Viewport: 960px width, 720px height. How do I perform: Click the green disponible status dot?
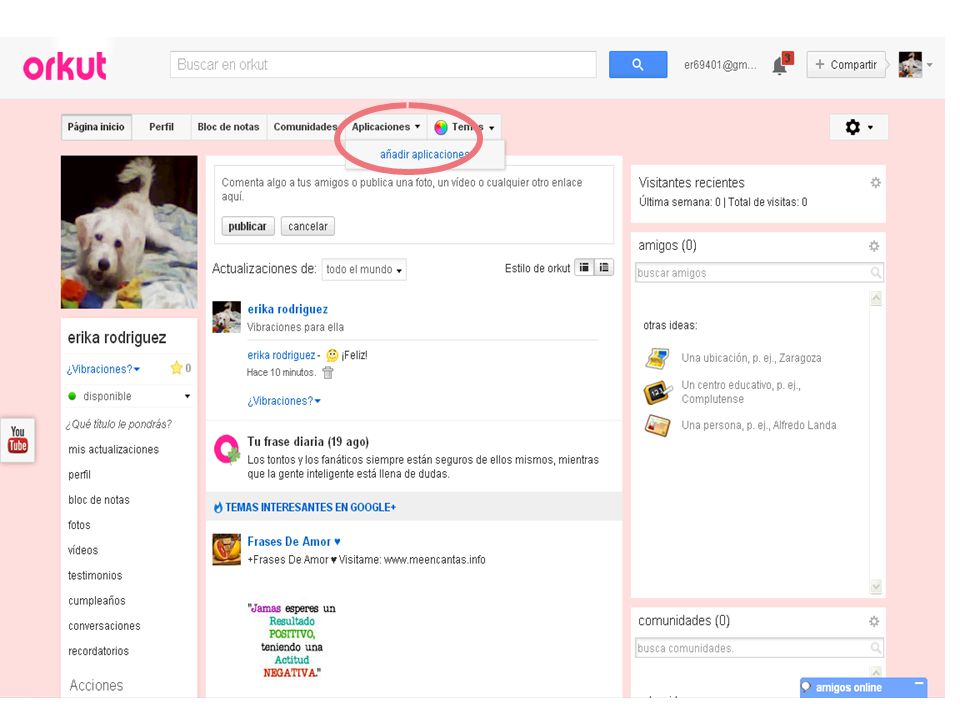pyautogui.click(x=72, y=396)
